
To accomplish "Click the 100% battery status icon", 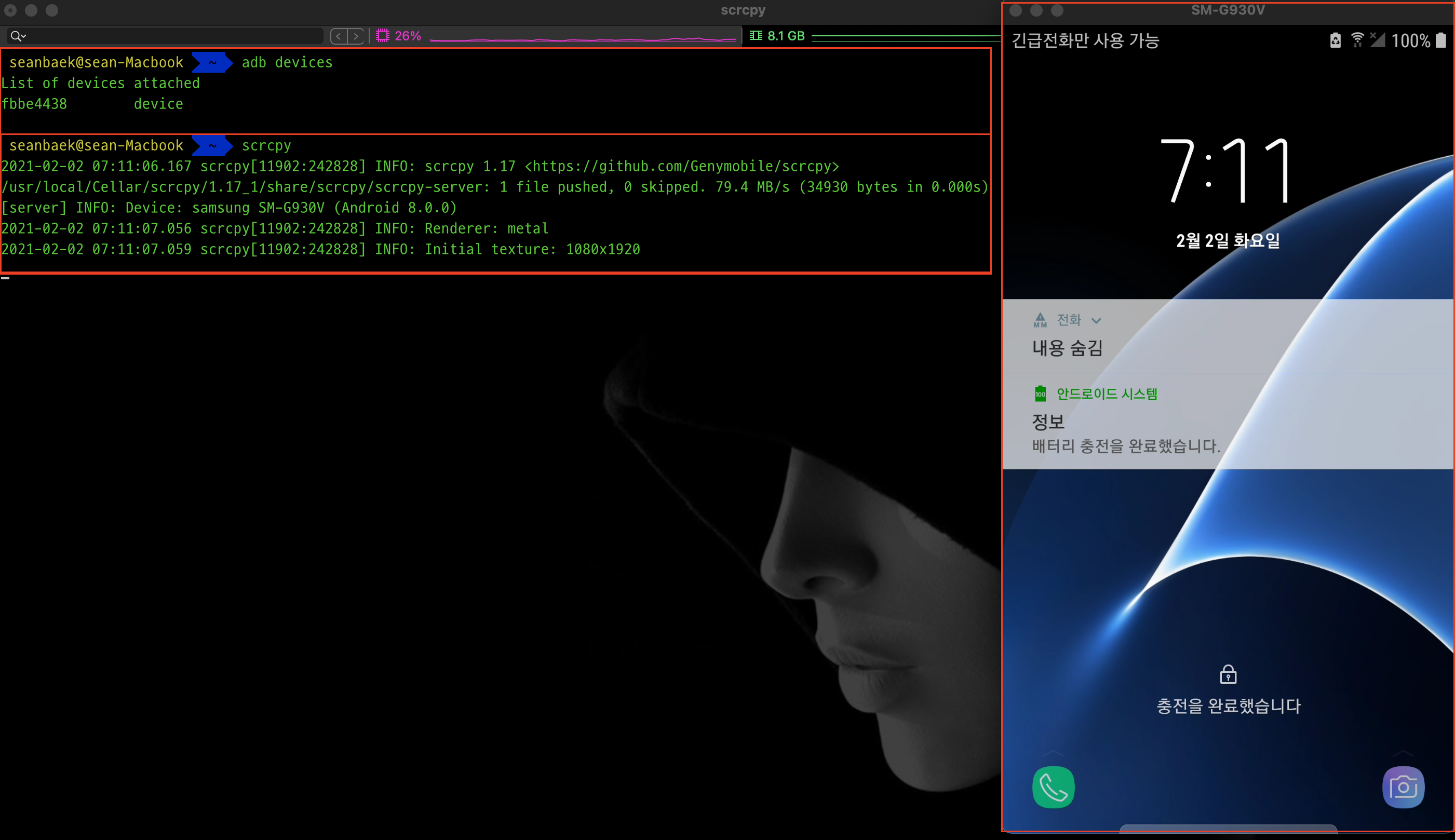I will coord(1440,40).
